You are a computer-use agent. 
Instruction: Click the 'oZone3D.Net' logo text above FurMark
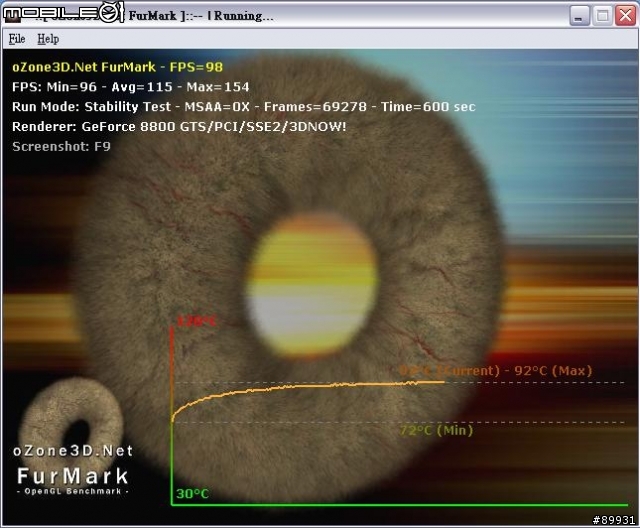tap(73, 451)
